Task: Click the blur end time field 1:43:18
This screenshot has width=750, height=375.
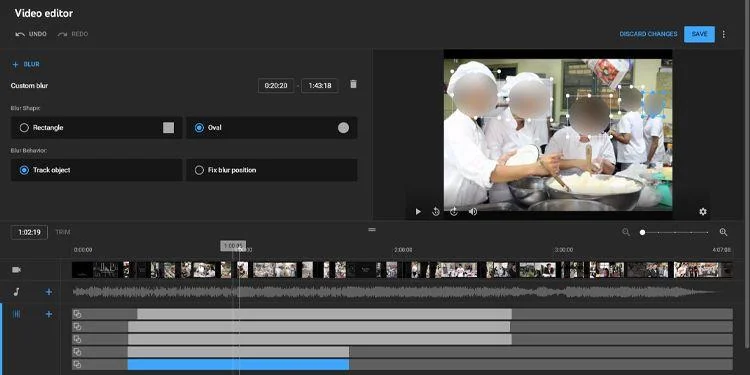Action: click(320, 86)
